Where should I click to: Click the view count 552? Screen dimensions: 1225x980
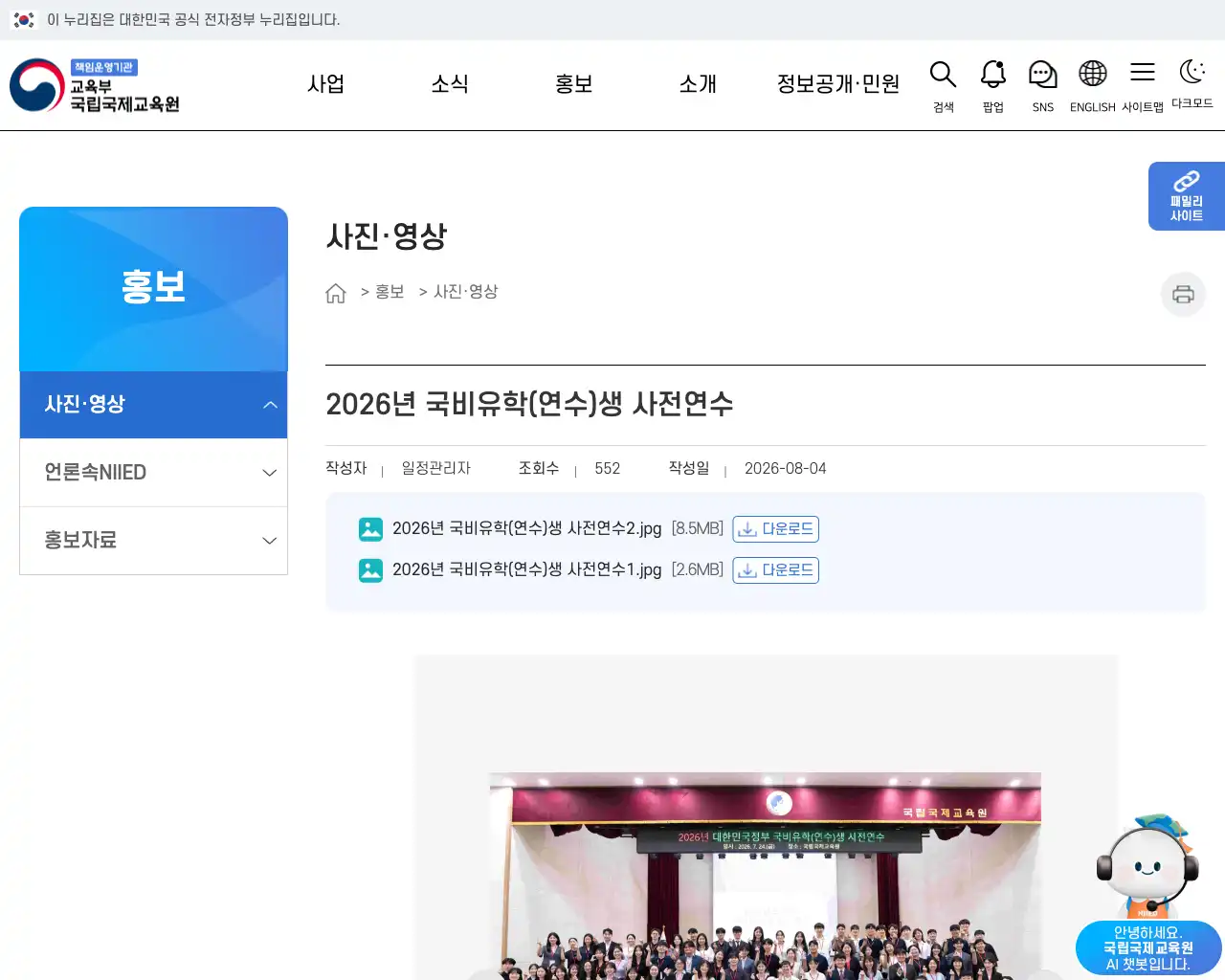point(608,469)
